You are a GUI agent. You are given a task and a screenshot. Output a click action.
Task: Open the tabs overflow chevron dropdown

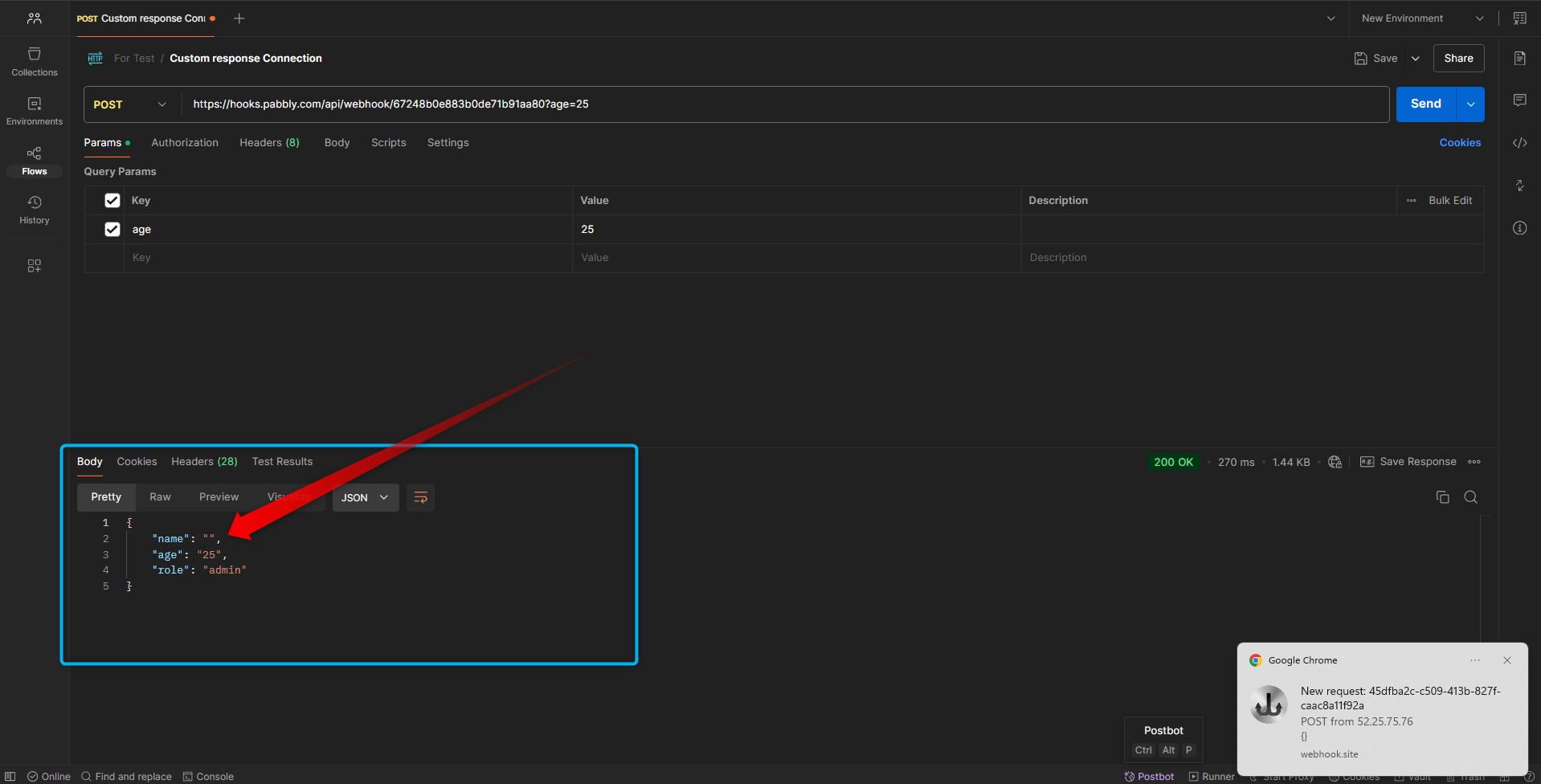pos(1330,18)
